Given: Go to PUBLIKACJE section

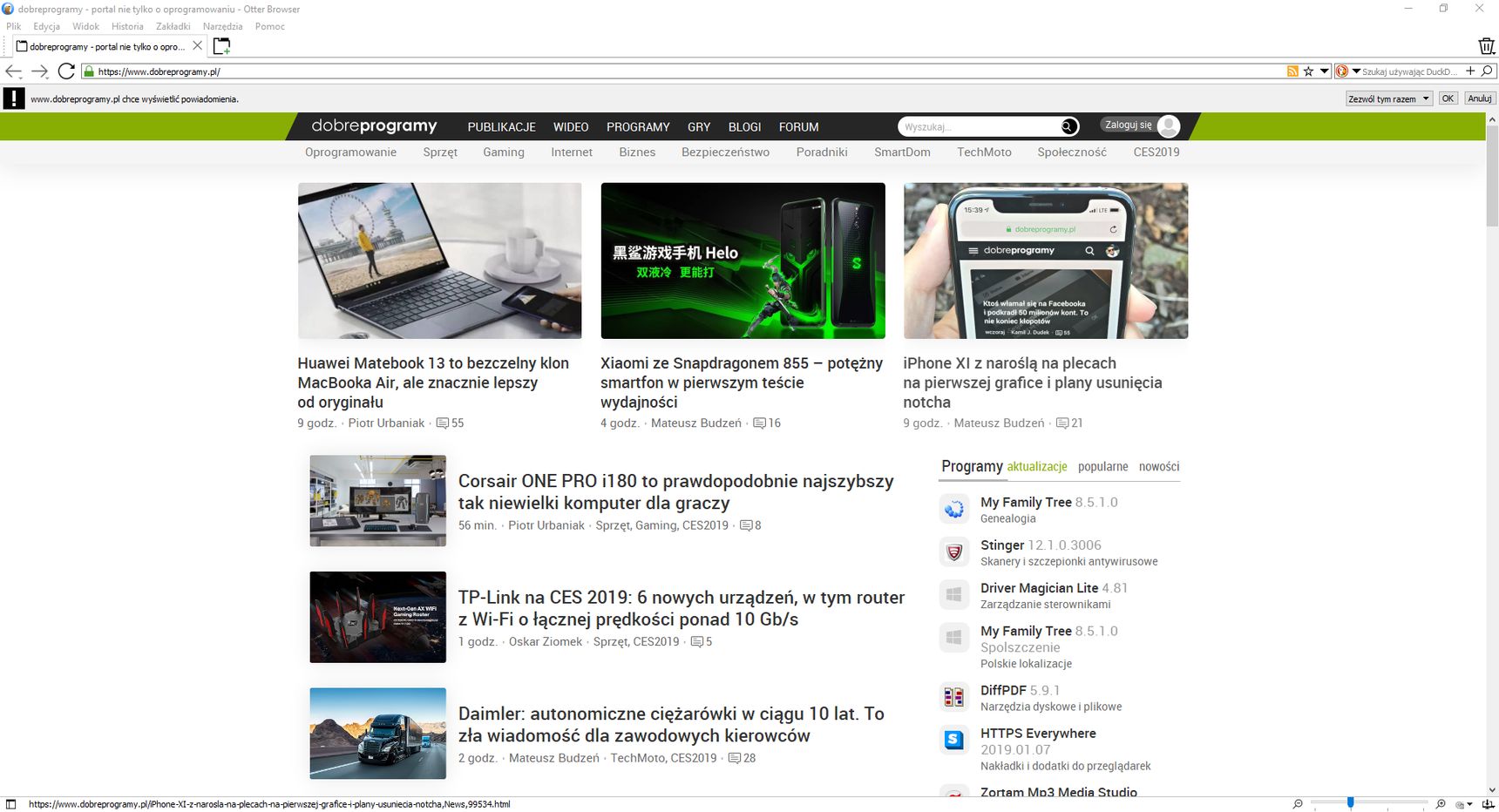Looking at the screenshot, I should (x=501, y=127).
